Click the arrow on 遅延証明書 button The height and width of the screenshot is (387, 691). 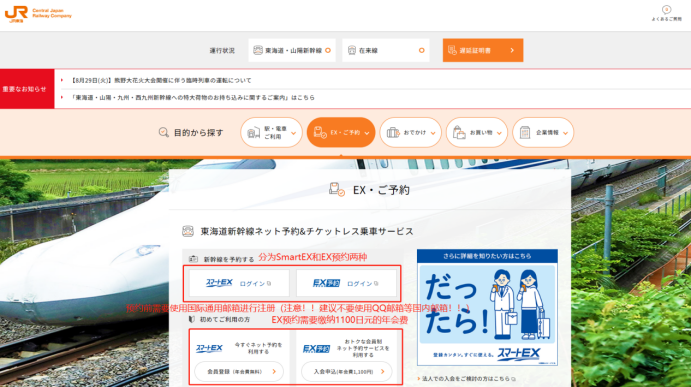(x=512, y=50)
